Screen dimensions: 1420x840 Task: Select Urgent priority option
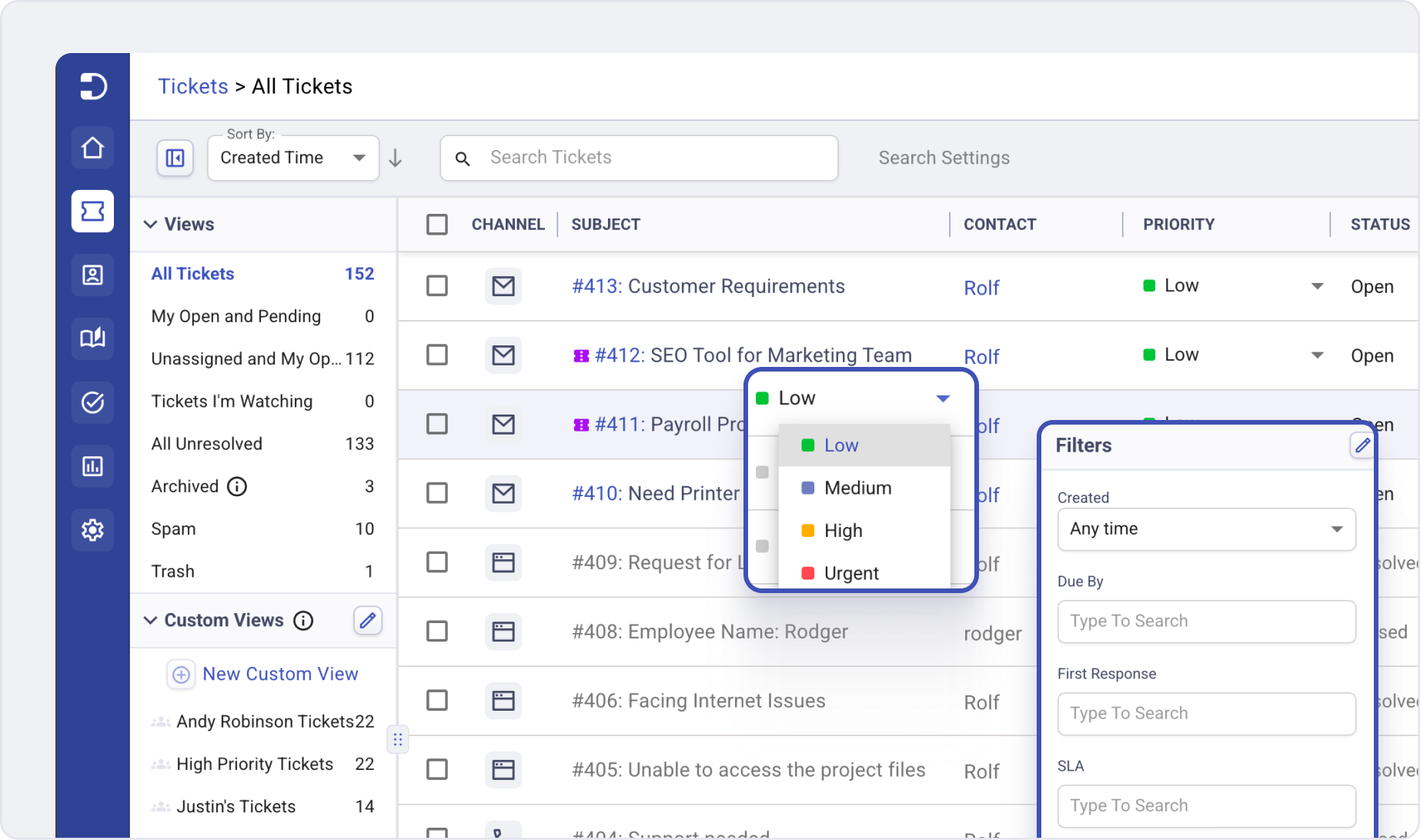pyautogui.click(x=850, y=573)
